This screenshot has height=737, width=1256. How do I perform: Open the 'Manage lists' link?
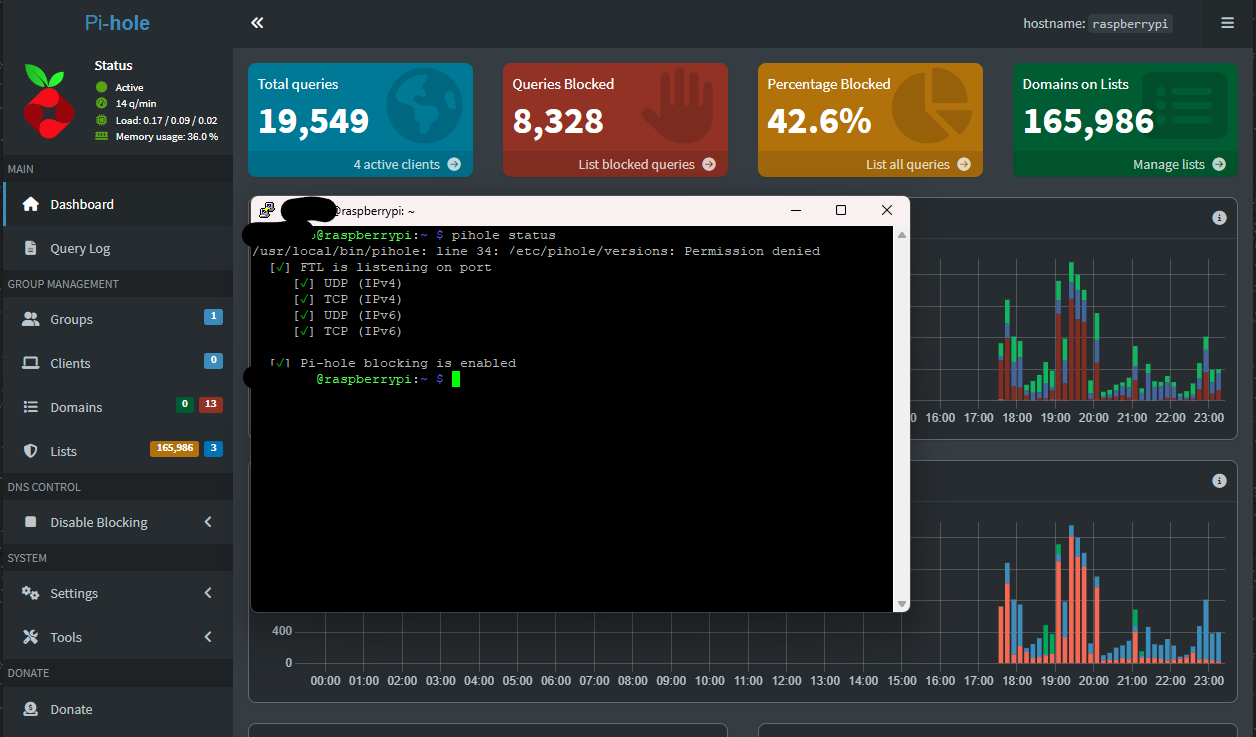click(x=1125, y=164)
